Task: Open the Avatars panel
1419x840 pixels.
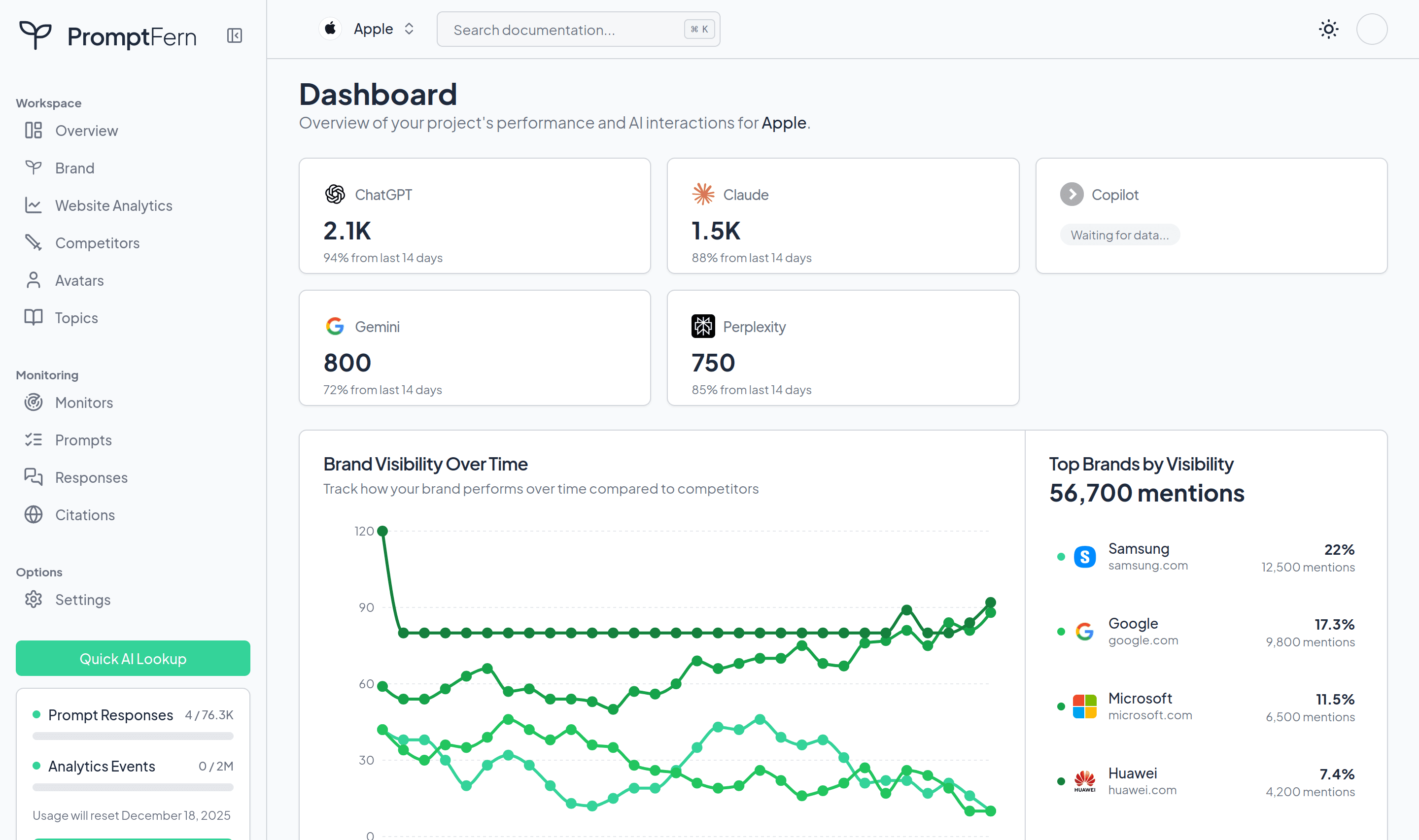Action: (79, 280)
